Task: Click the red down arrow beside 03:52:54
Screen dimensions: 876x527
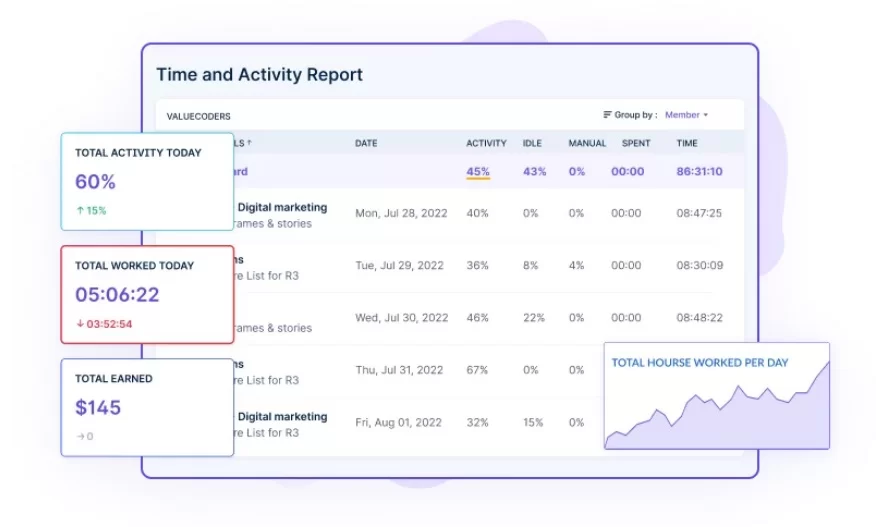Action: [80, 324]
